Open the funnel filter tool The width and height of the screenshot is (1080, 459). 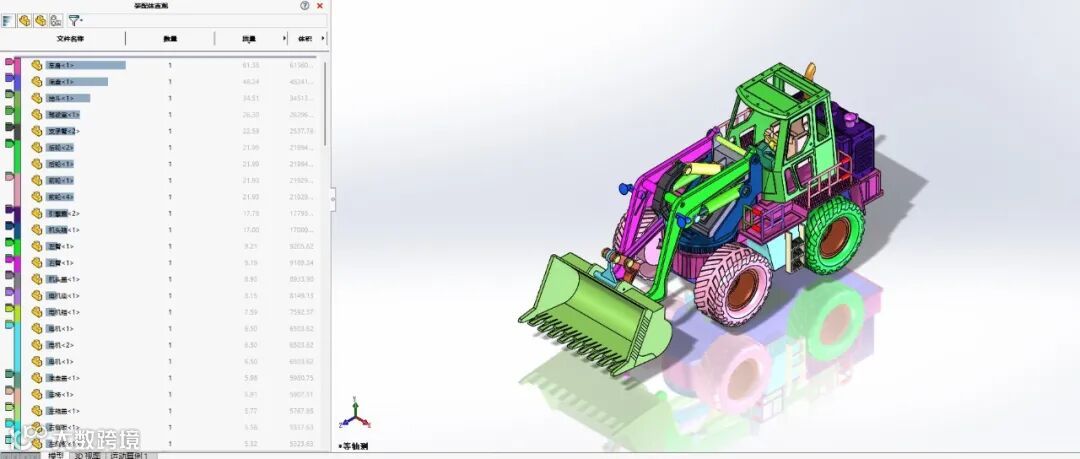[74, 21]
